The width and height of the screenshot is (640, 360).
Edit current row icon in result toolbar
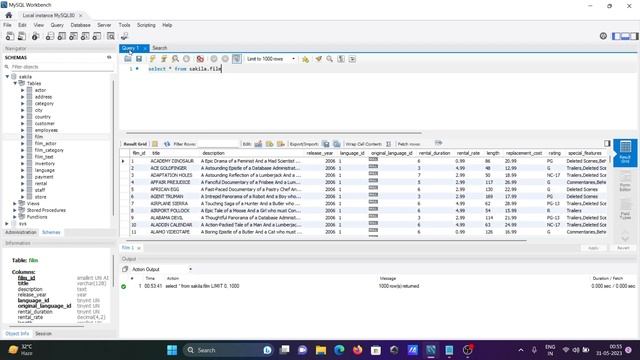[x=258, y=144]
